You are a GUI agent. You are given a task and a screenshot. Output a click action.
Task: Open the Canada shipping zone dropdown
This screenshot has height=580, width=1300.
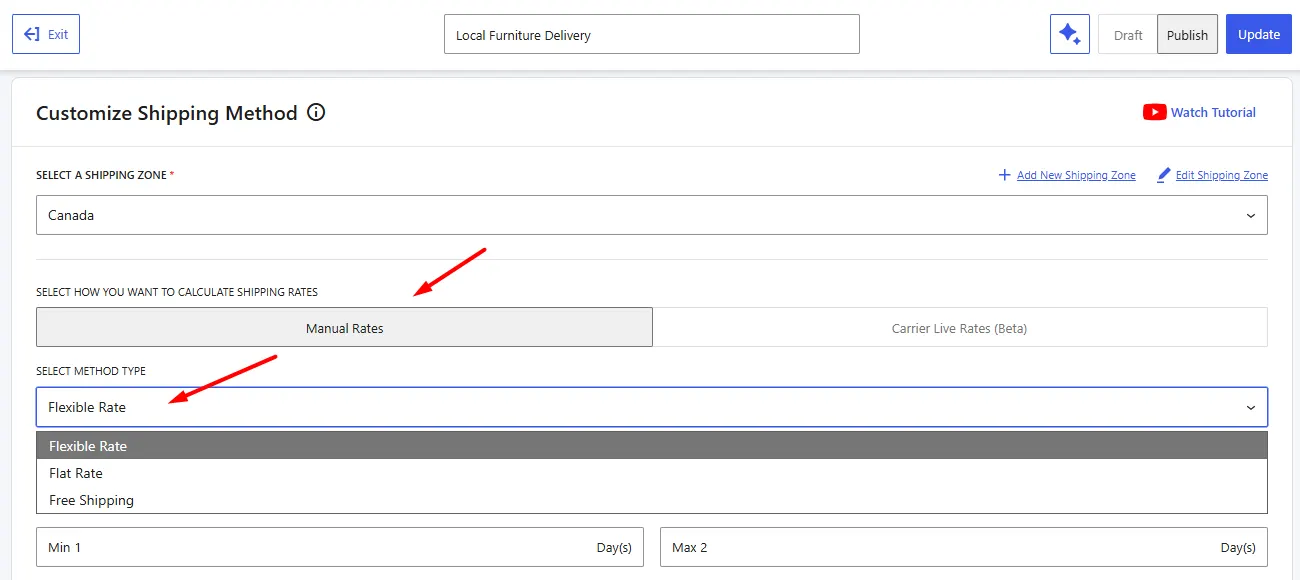click(x=651, y=215)
